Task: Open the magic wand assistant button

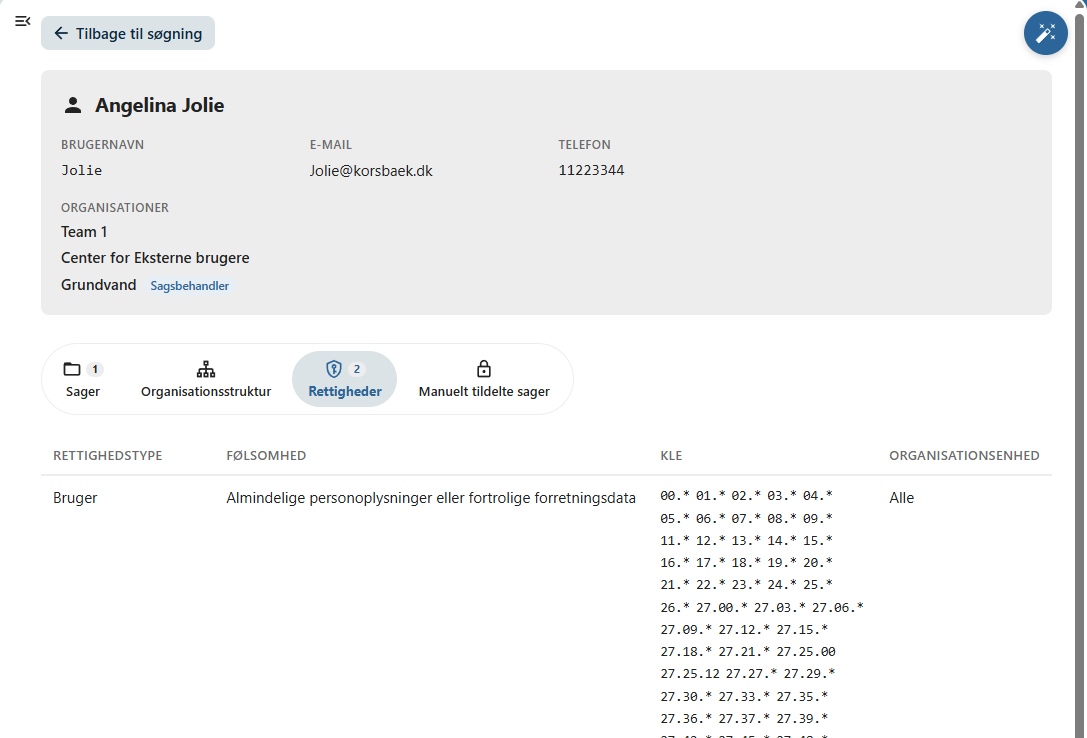Action: tap(1045, 33)
